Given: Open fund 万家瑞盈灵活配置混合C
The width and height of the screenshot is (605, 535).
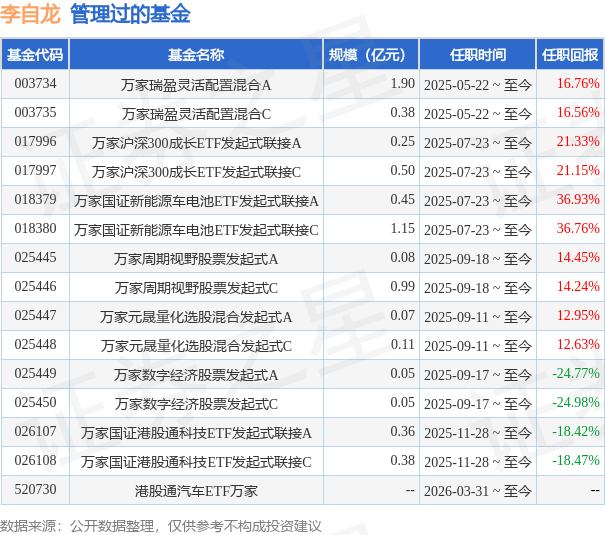Looking at the screenshot, I should tap(196, 113).
